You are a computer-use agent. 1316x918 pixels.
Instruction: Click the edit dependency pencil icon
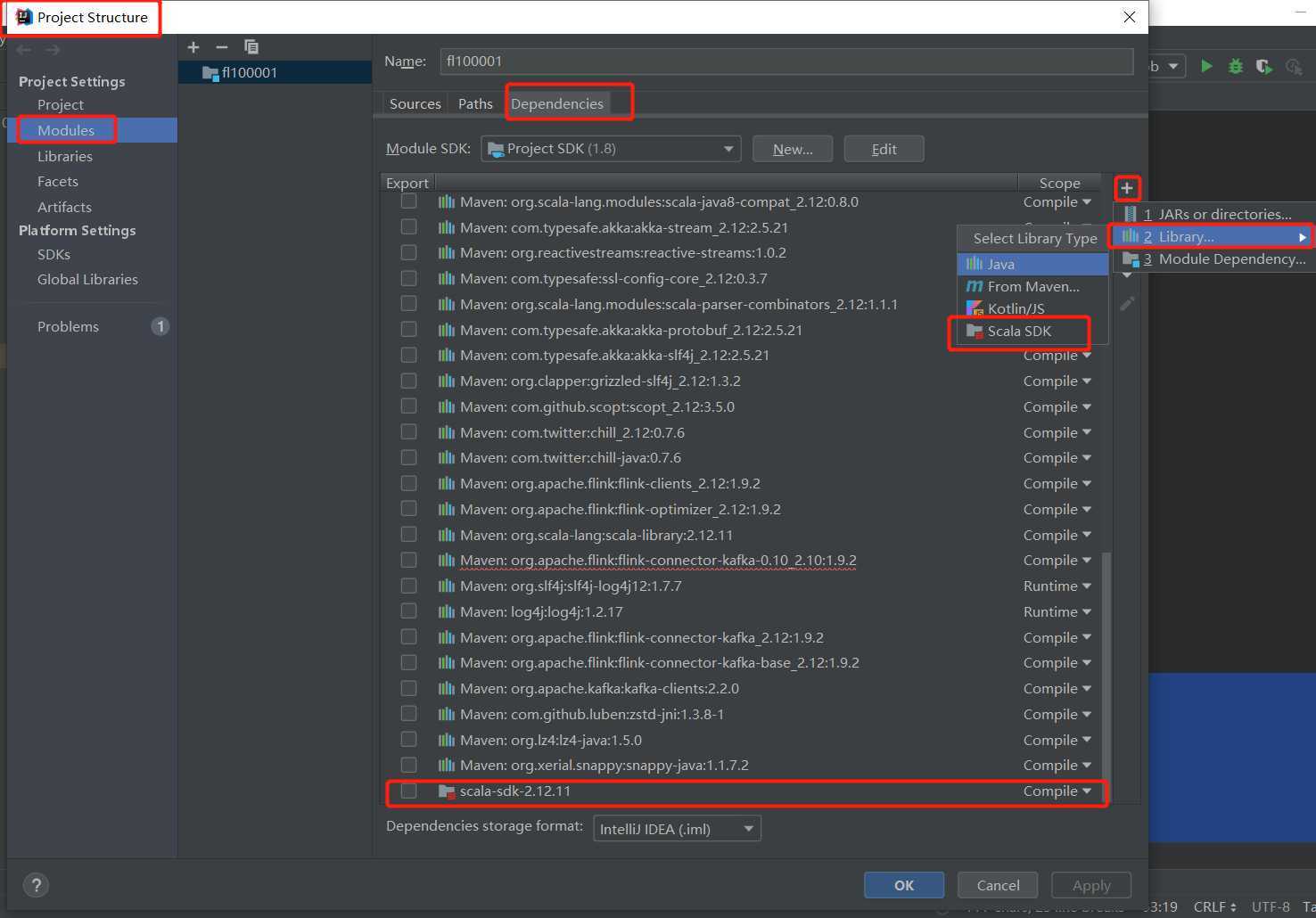(x=1127, y=304)
